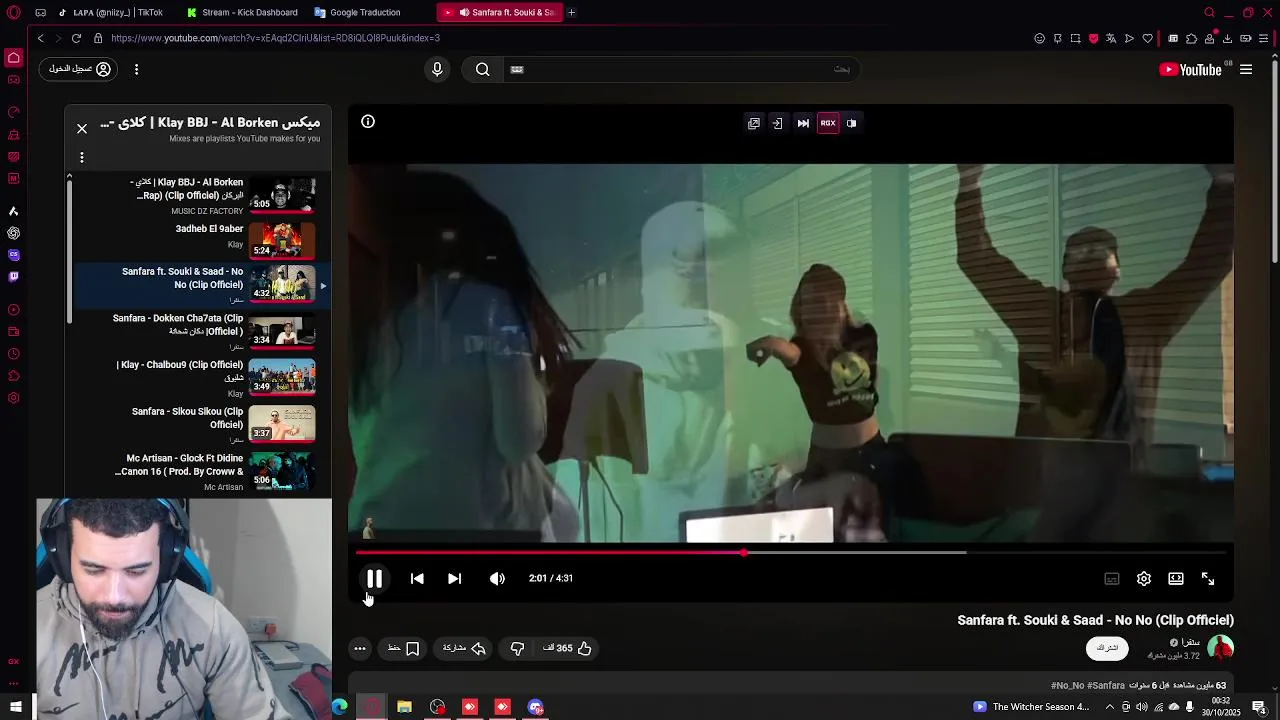Image resolution: width=1280 pixels, height=720 pixels.
Task: Add page to bookmarks heart icon
Action: point(1147,38)
